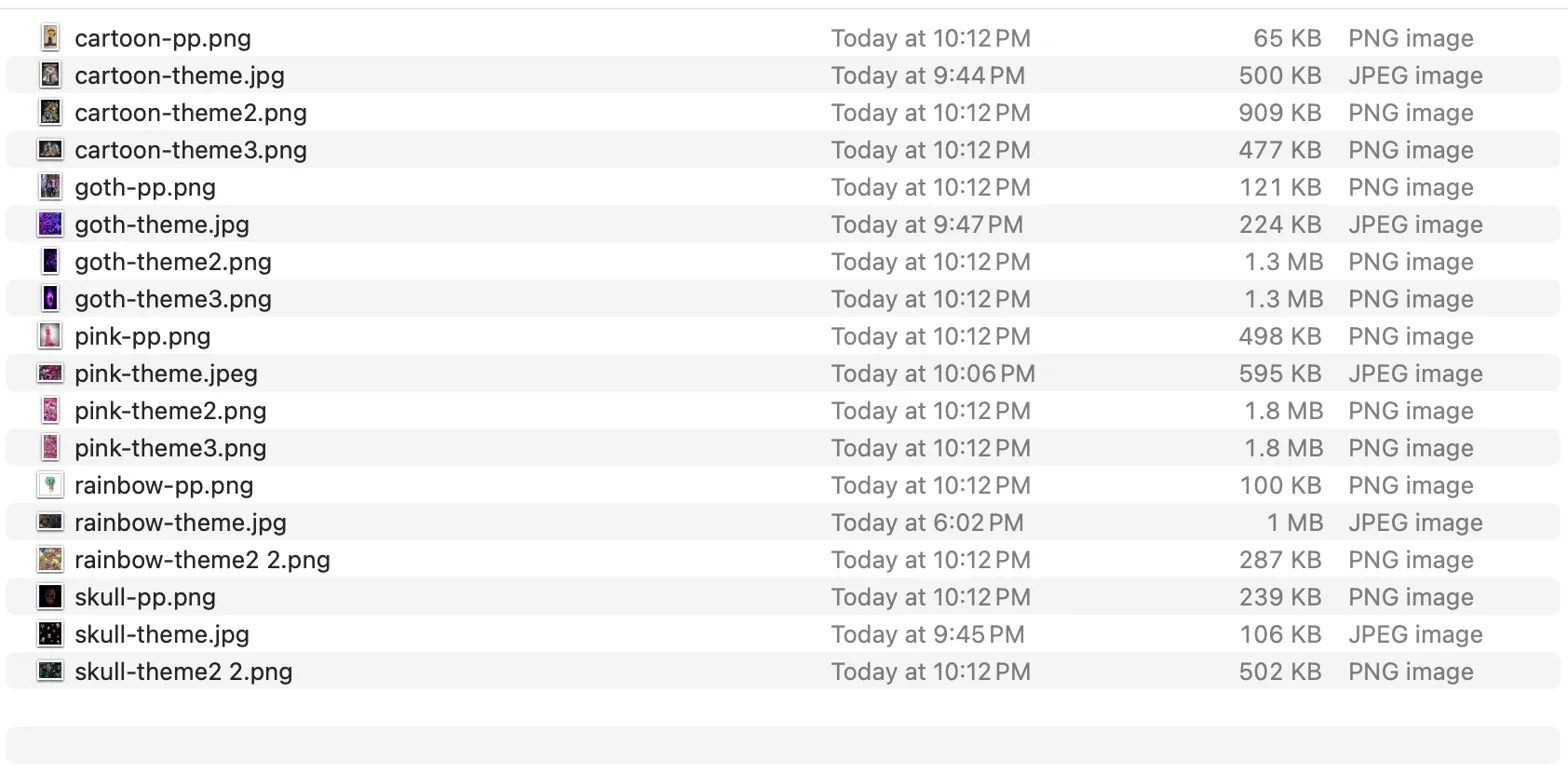Click the 909 KB file size entry
Screen dimensions: 1568x775
click(x=1280, y=113)
